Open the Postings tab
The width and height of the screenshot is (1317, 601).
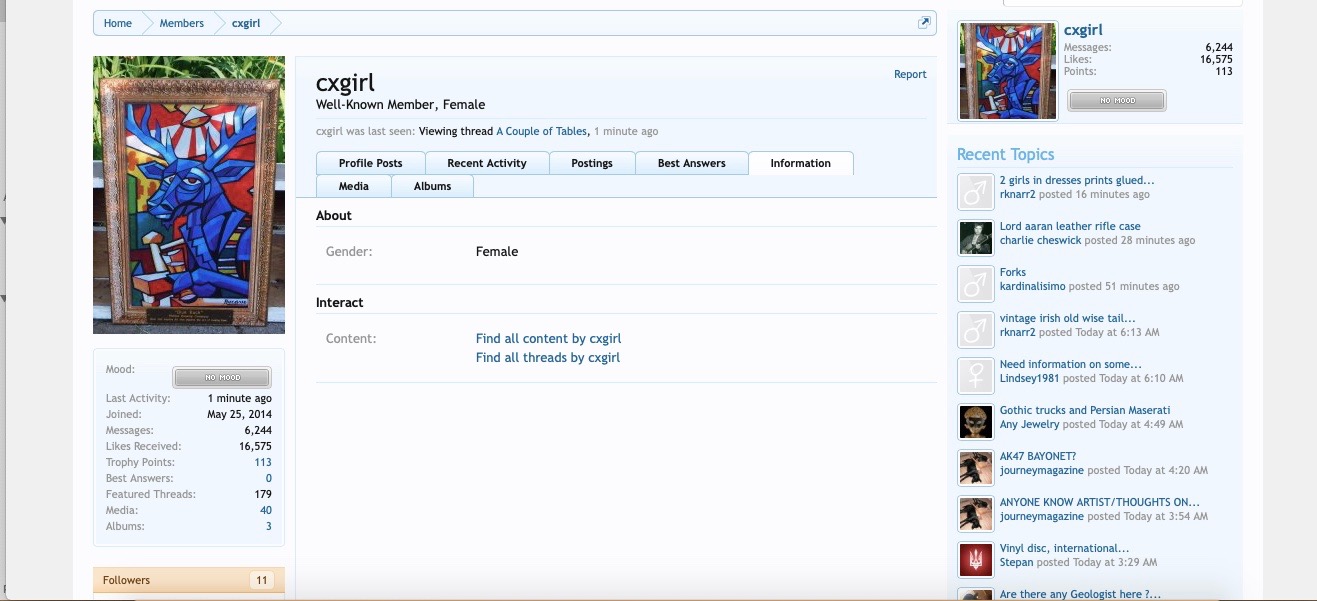click(x=592, y=163)
